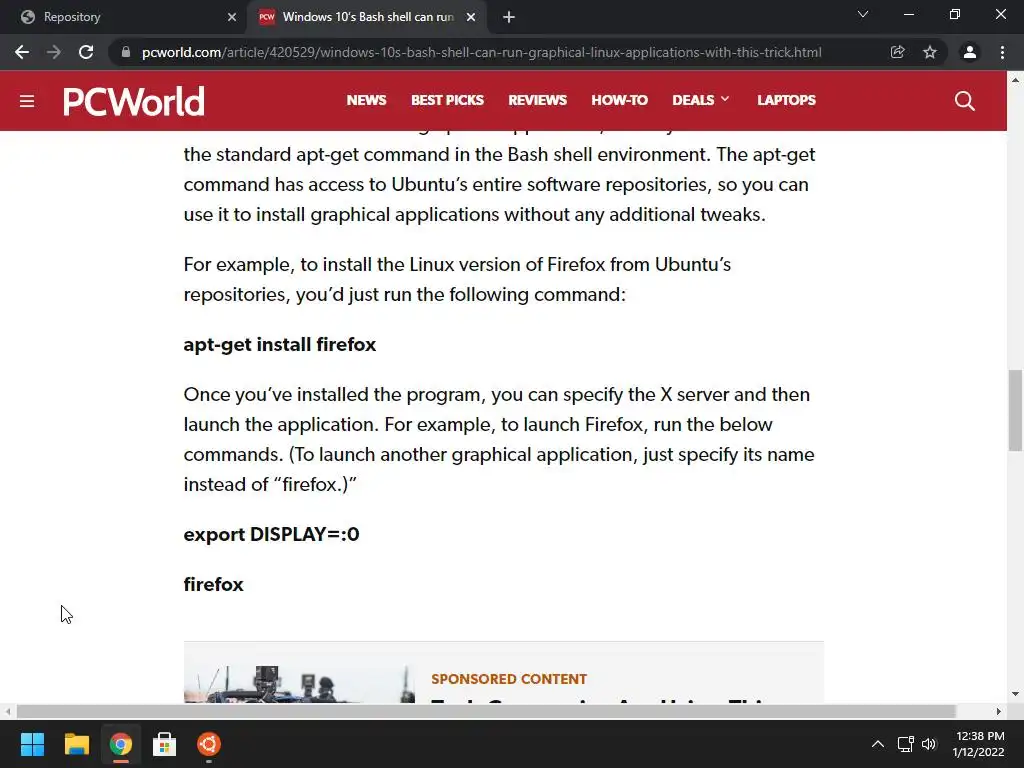Open a new browser tab
This screenshot has width=1024, height=768.
point(509,17)
